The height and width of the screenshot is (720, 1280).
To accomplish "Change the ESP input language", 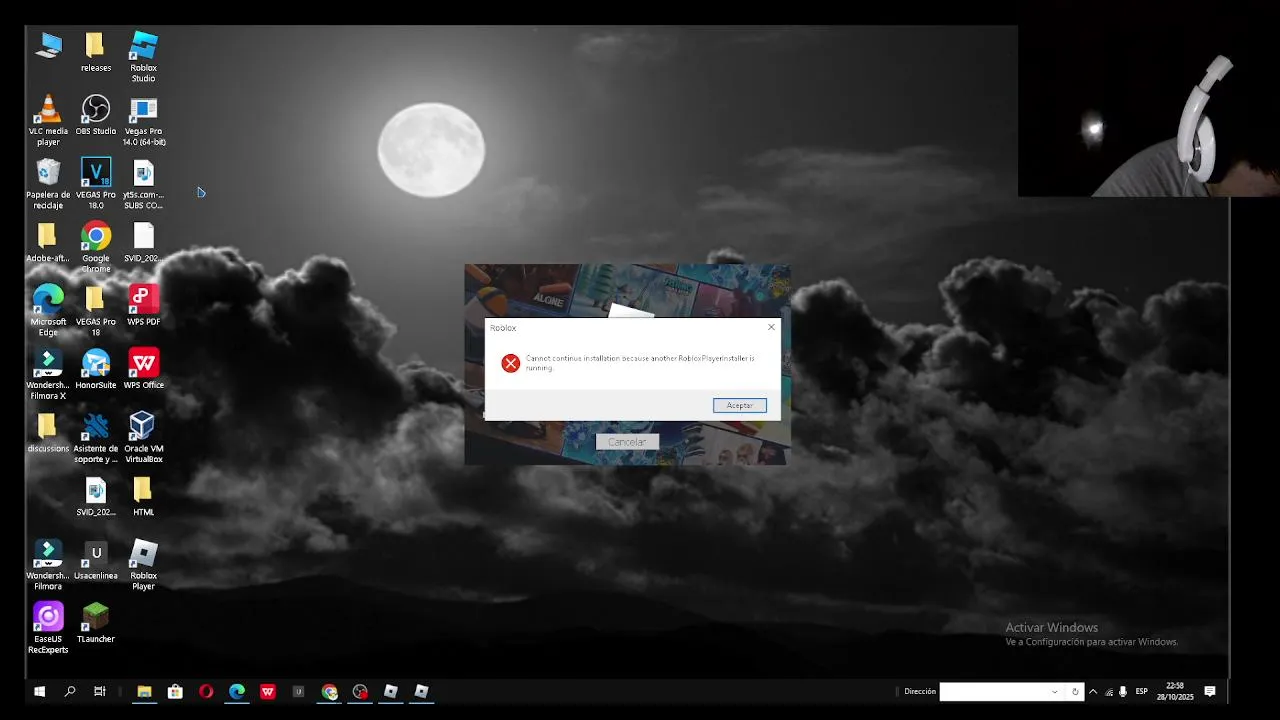I will coord(1141,691).
